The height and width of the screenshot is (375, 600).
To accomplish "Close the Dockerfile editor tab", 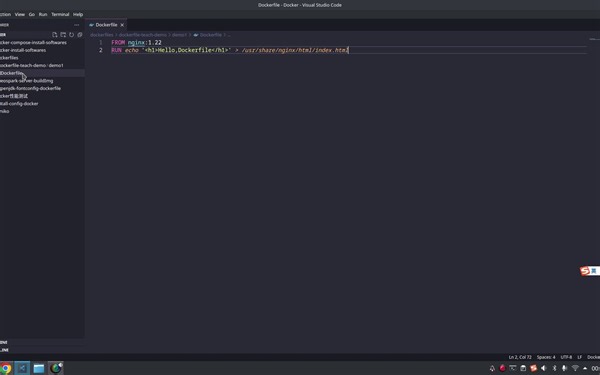I will tap(122, 25).
